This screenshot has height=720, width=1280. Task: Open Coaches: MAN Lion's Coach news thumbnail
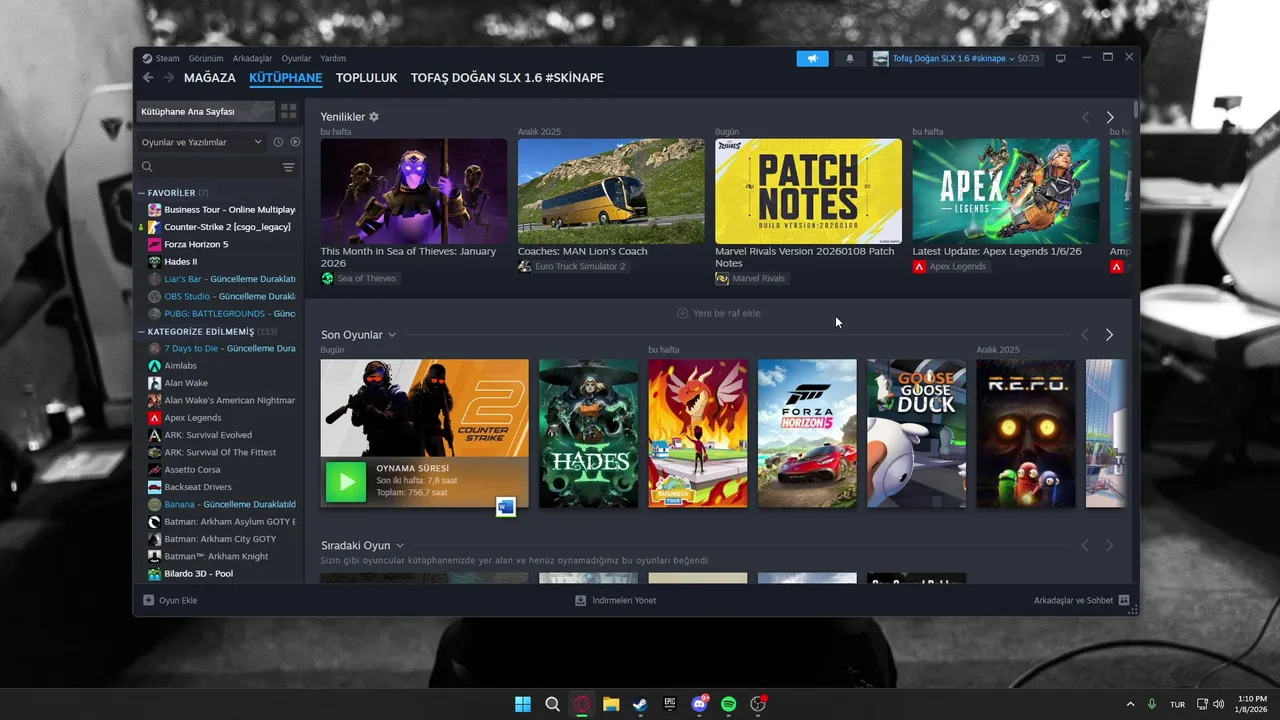(x=611, y=191)
